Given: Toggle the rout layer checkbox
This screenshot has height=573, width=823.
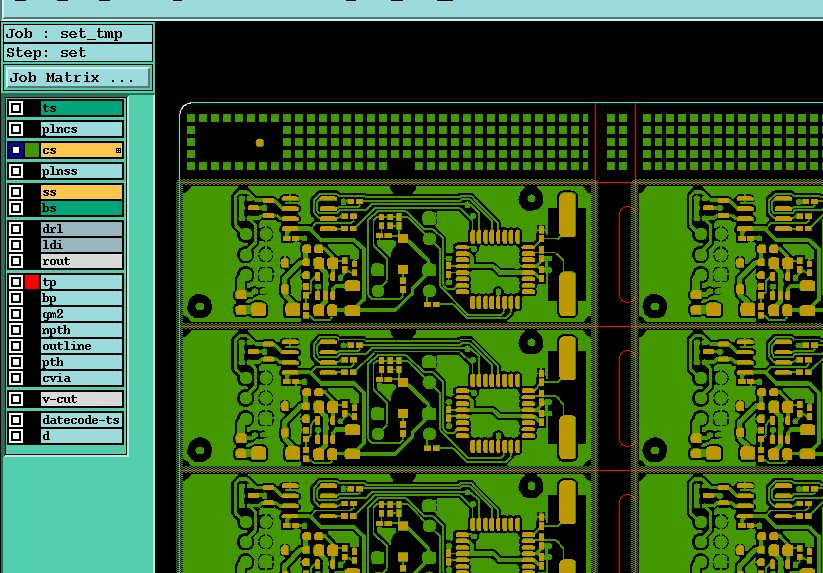Looking at the screenshot, I should 16,261.
